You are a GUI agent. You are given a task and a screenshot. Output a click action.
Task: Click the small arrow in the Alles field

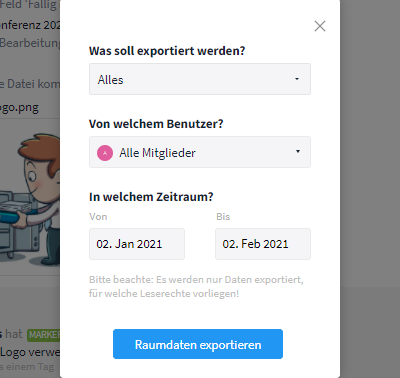point(297,79)
